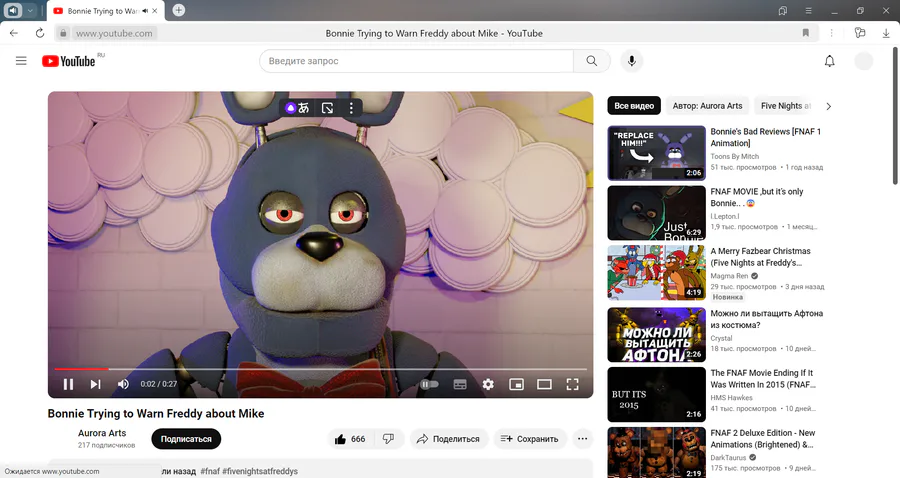Open the notifications bell
900x478 pixels.
[x=829, y=61]
